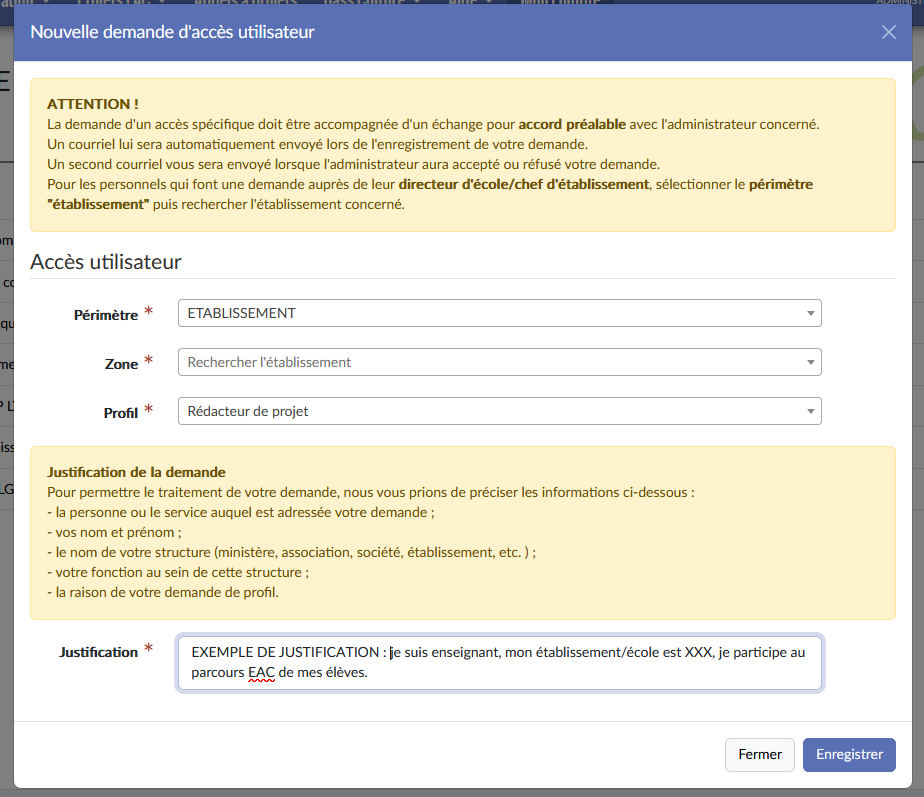This screenshot has height=797, width=924.
Task: Click the Zone field label
Action: tap(121, 364)
